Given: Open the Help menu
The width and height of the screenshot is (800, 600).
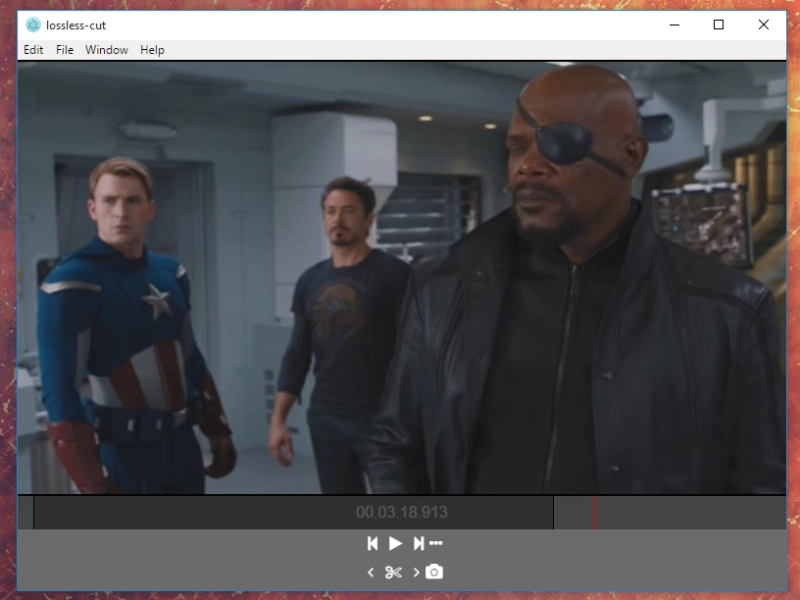Looking at the screenshot, I should (152, 50).
